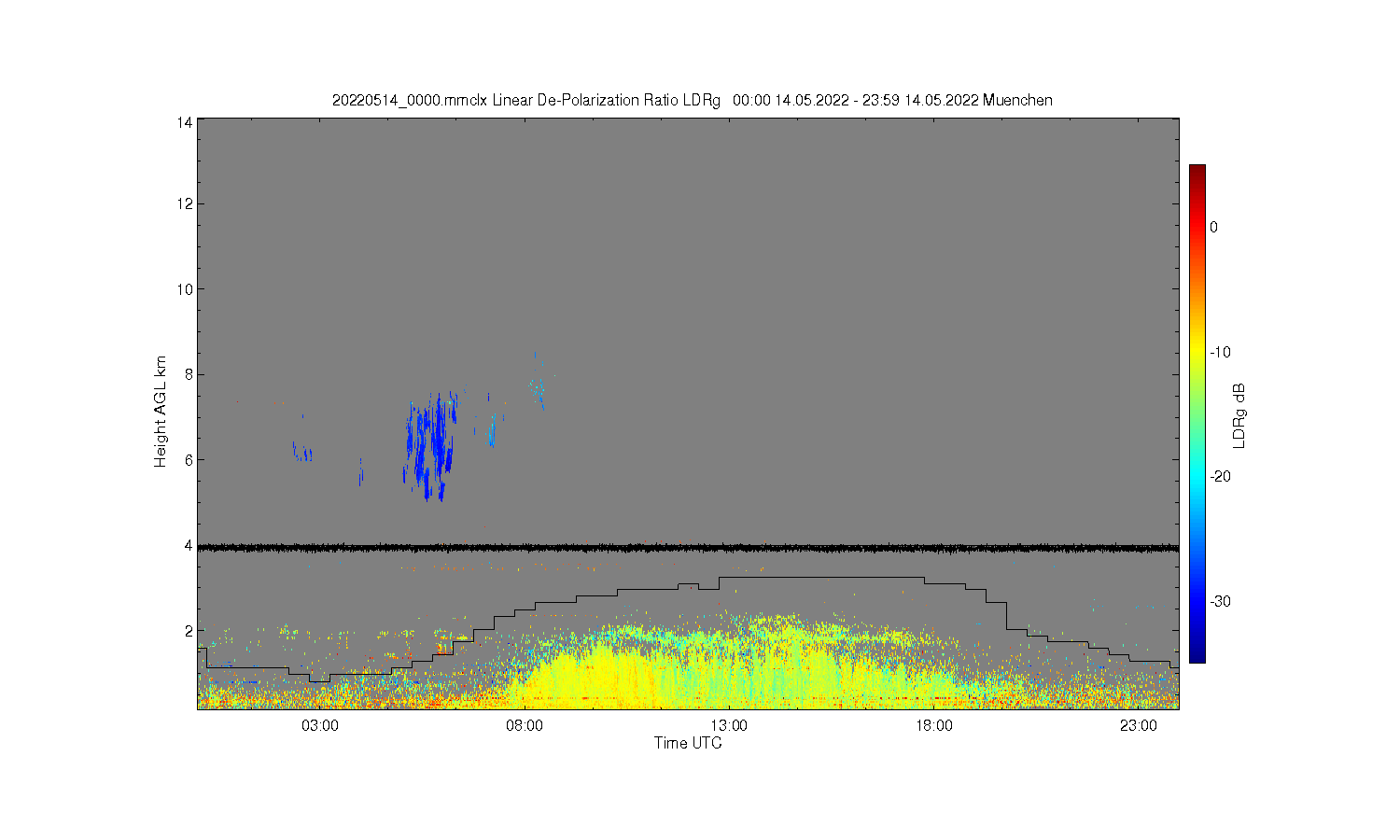Click the 14 km height axis label
This screenshot has width=1400, height=840.
tap(185, 122)
